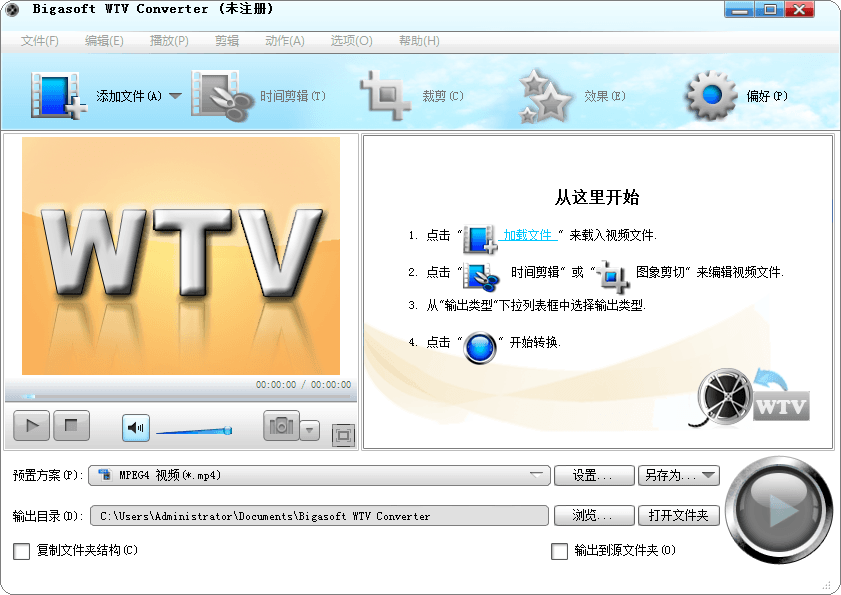This screenshot has height=595, width=841.
Task: Open the Effects (效果) stars icon
Action: click(546, 97)
